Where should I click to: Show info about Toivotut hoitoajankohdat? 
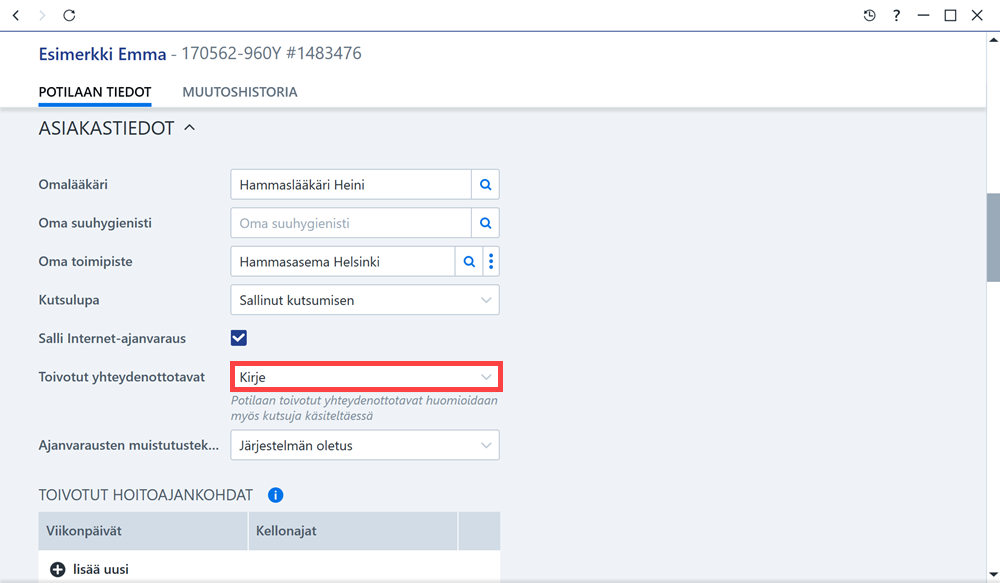tap(276, 495)
